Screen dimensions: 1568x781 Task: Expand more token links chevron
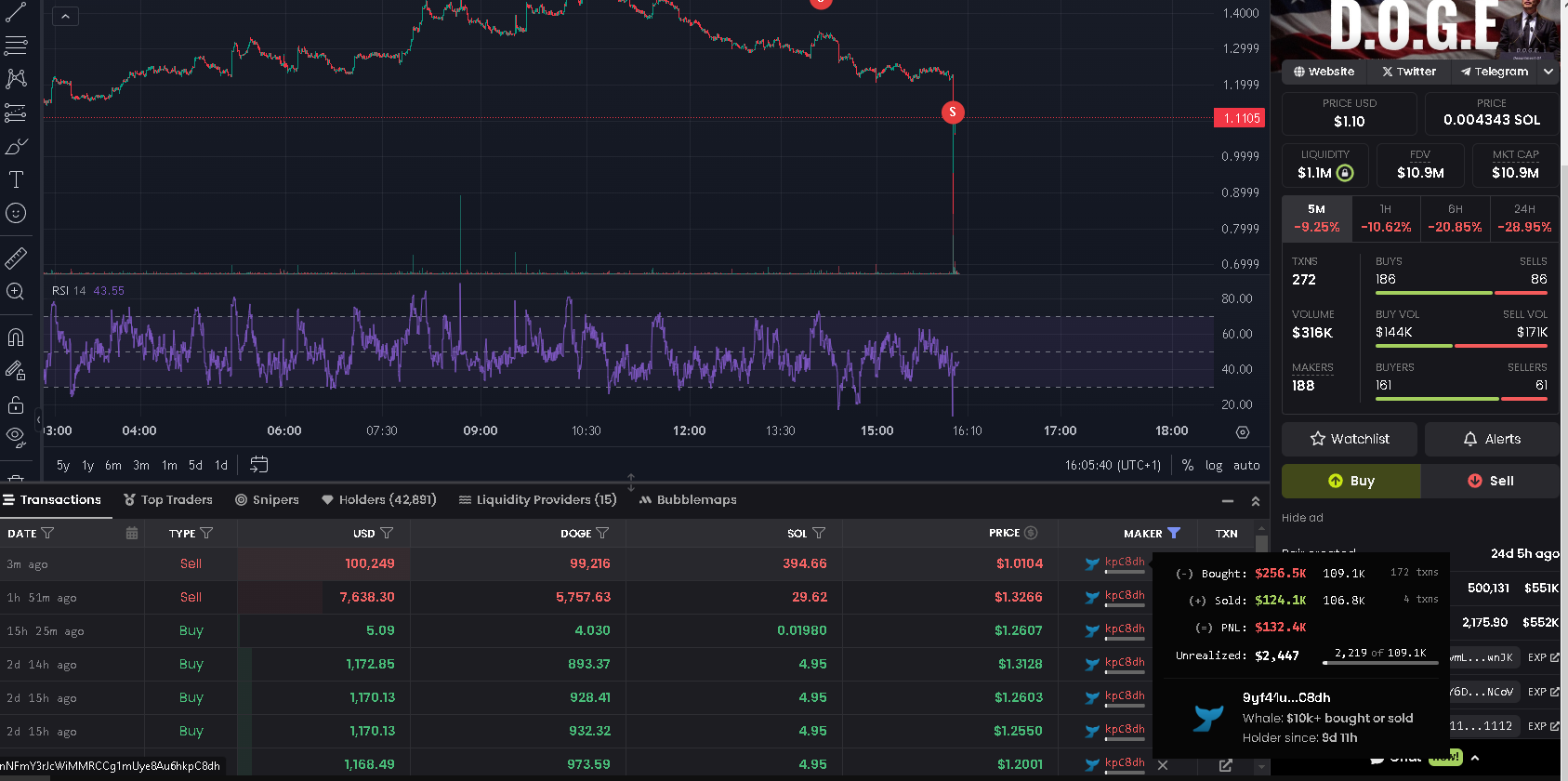click(x=1548, y=72)
